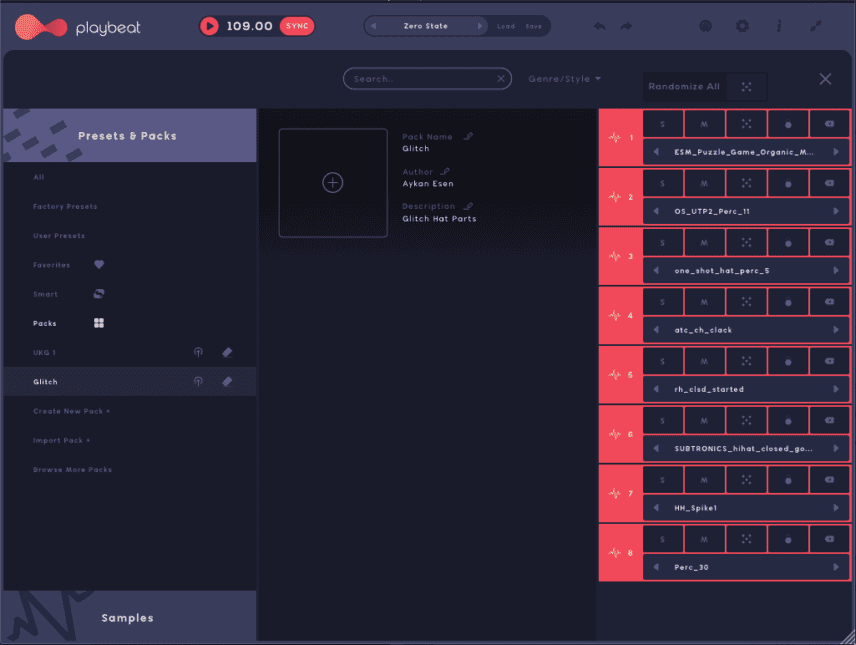Toggle the SYNC tempo button
856x645 pixels.
(x=297, y=26)
